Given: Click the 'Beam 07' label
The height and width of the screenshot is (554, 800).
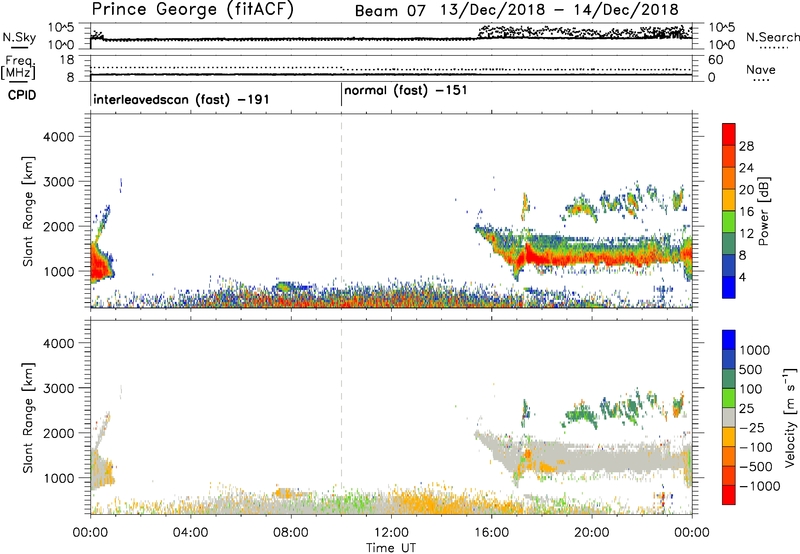Looking at the screenshot, I should [390, 10].
